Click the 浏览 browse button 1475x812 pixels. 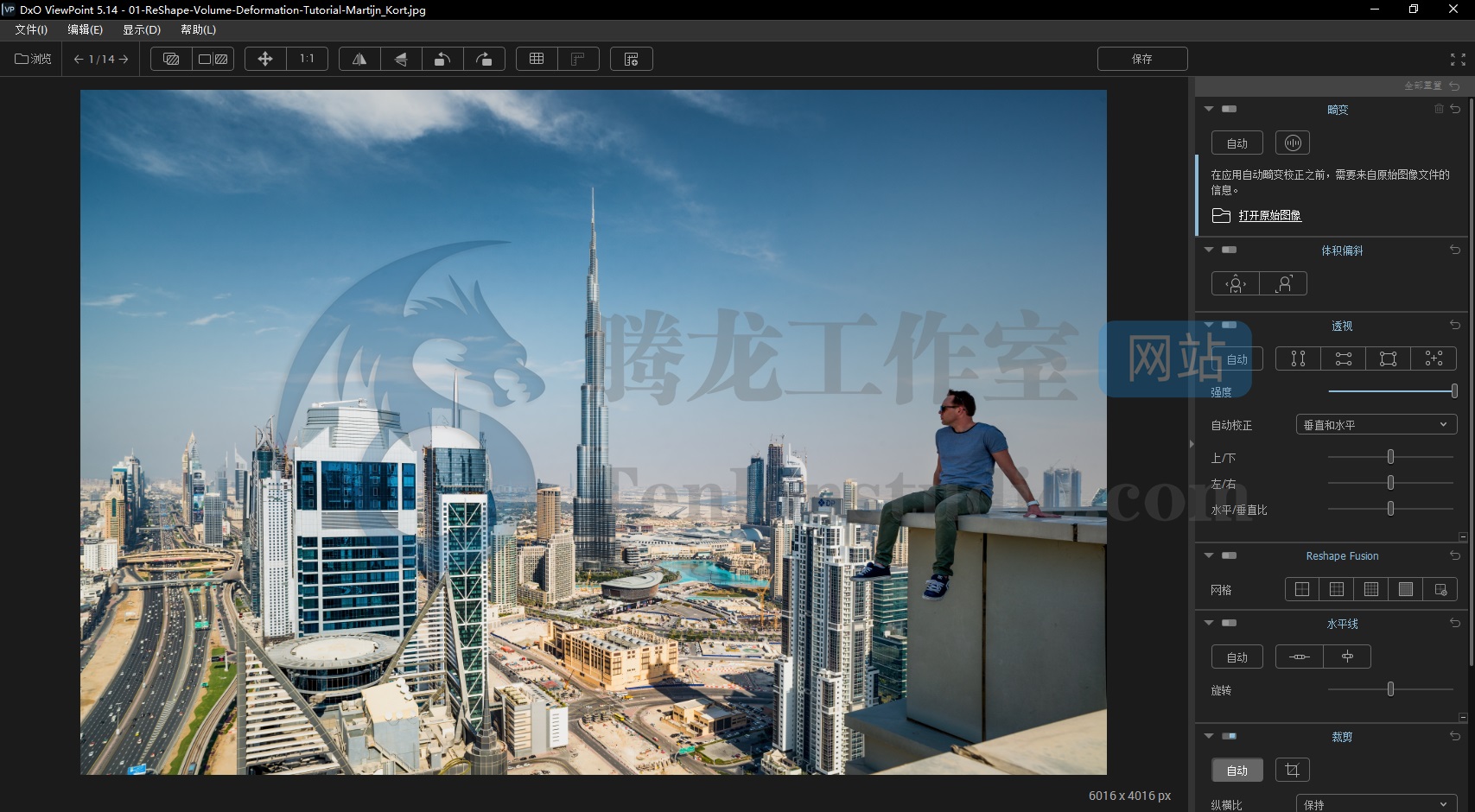coord(33,59)
